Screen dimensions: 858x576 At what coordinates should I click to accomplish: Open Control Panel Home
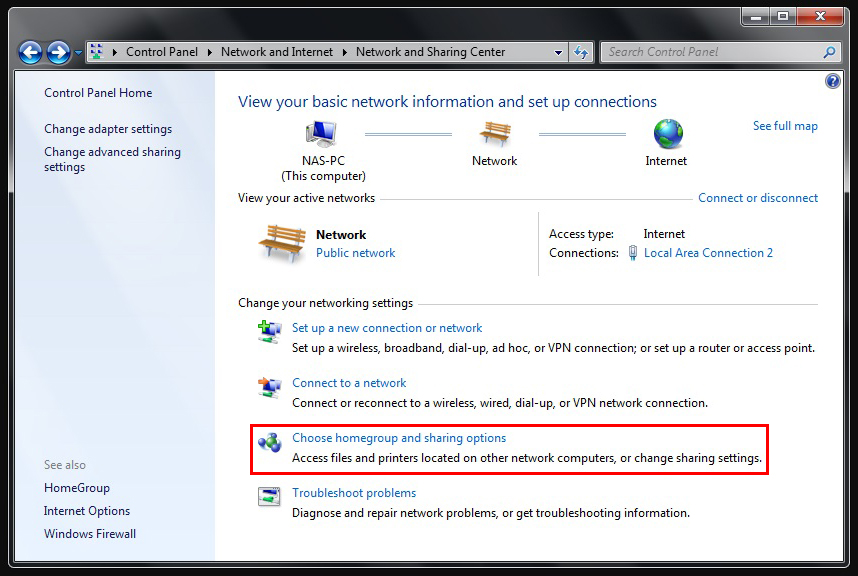pyautogui.click(x=98, y=93)
